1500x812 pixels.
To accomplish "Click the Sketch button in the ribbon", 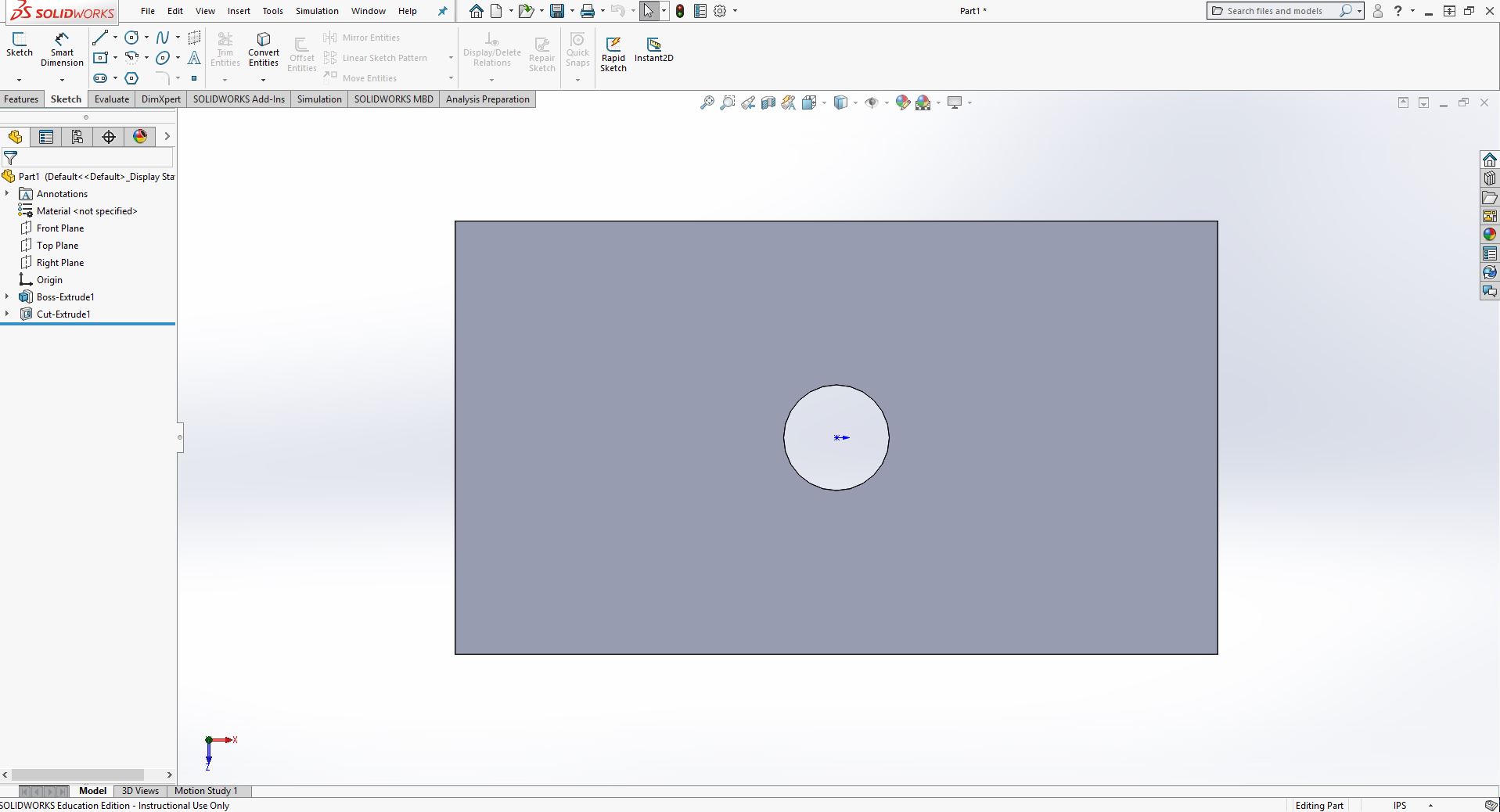I will pos(20,45).
